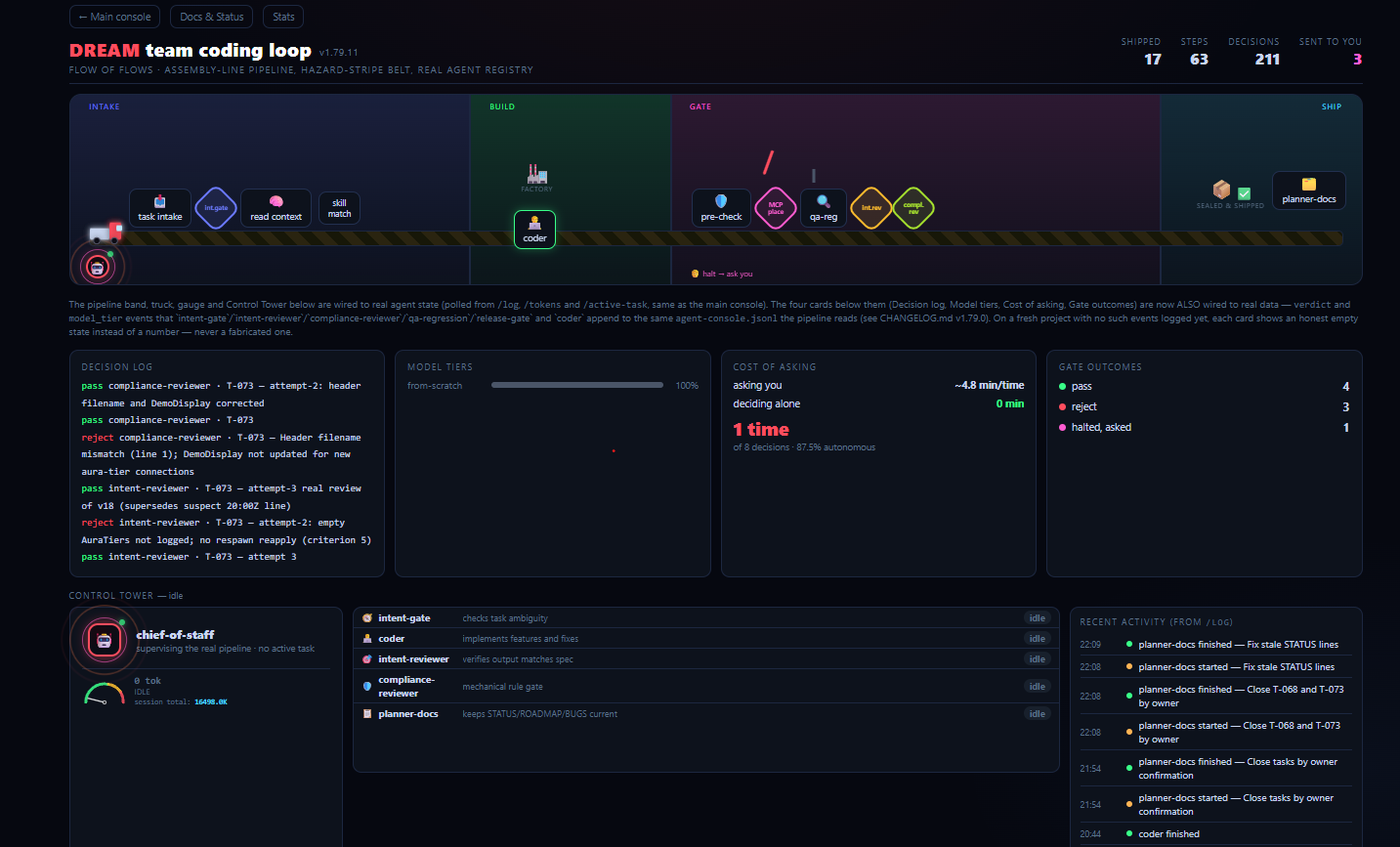Screen dimensions: 1400x847
Task: Open the pre-check shield station
Action: pyautogui.click(x=721, y=207)
